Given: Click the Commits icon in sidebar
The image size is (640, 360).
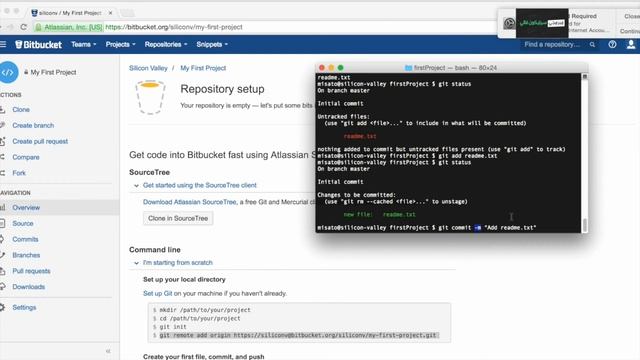Looking at the screenshot, I should click(x=2, y=239).
